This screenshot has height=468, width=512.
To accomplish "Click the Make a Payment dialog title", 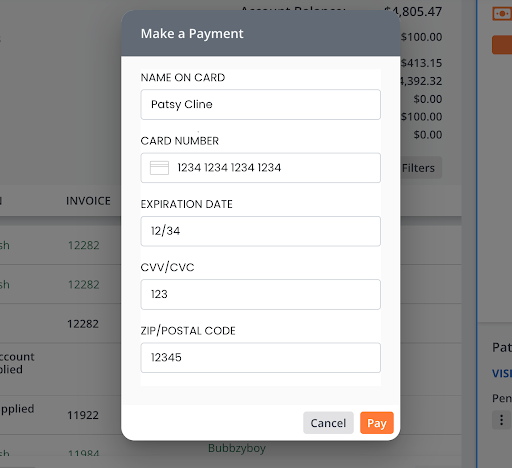I will (192, 34).
